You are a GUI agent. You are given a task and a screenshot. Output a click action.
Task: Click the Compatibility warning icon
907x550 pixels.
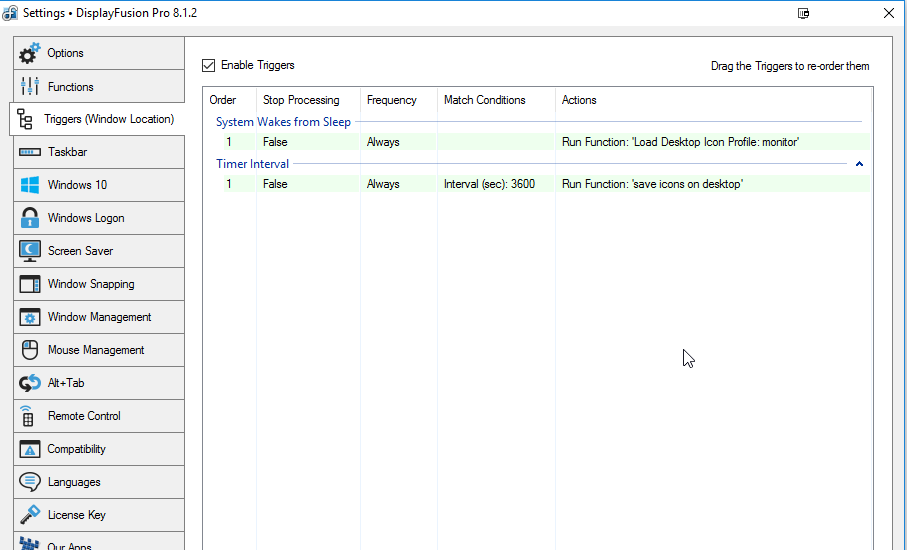[30, 449]
